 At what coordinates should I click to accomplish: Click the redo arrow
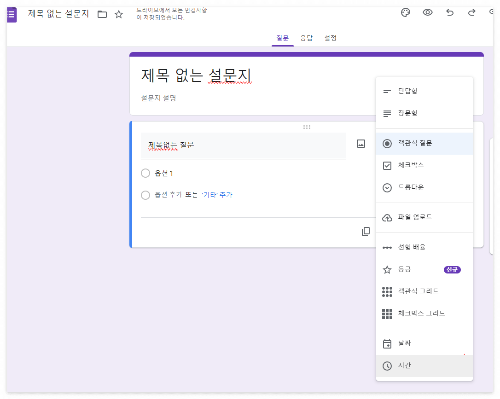click(x=471, y=13)
